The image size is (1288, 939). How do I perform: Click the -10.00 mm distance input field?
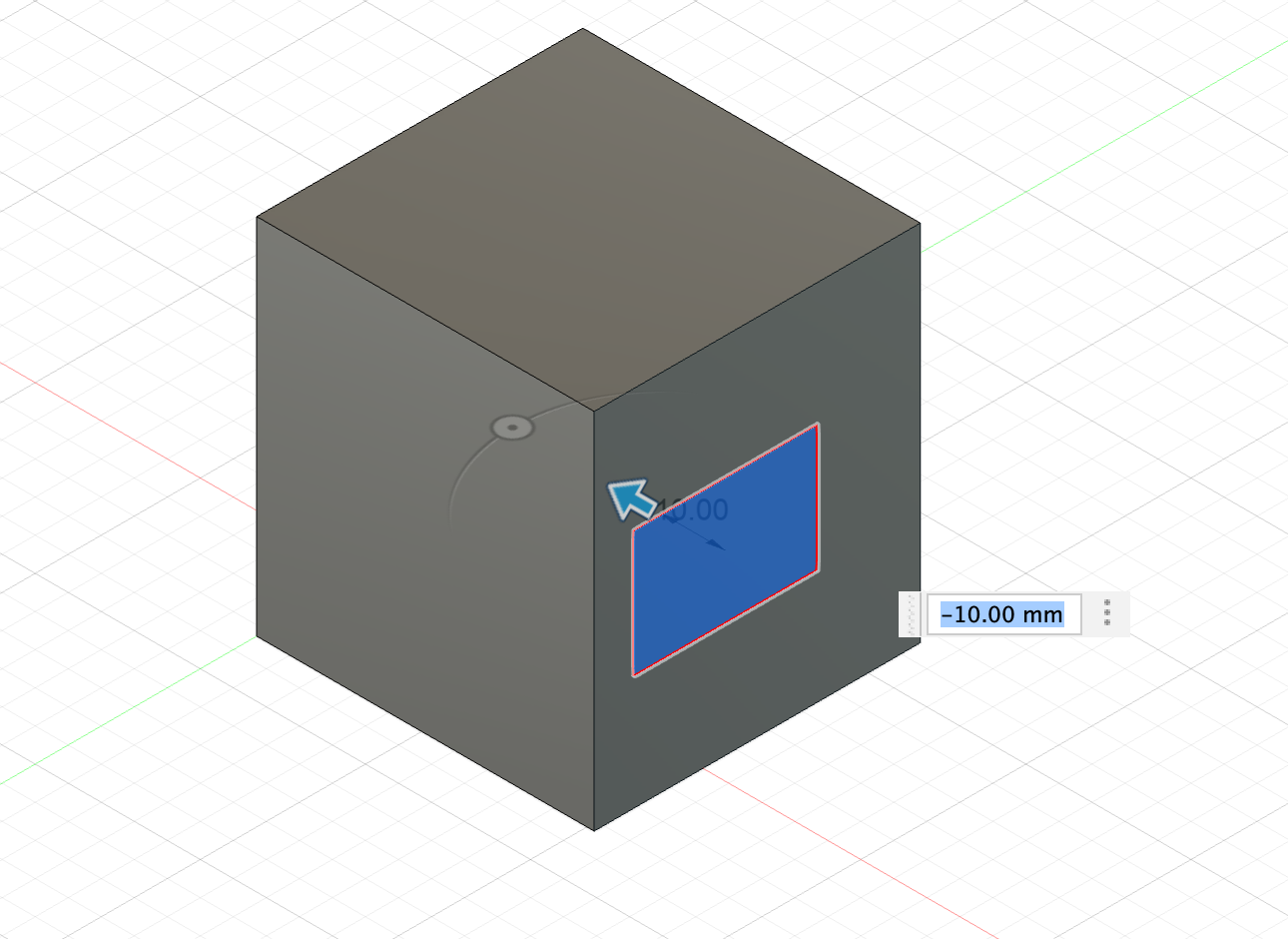(x=1003, y=614)
